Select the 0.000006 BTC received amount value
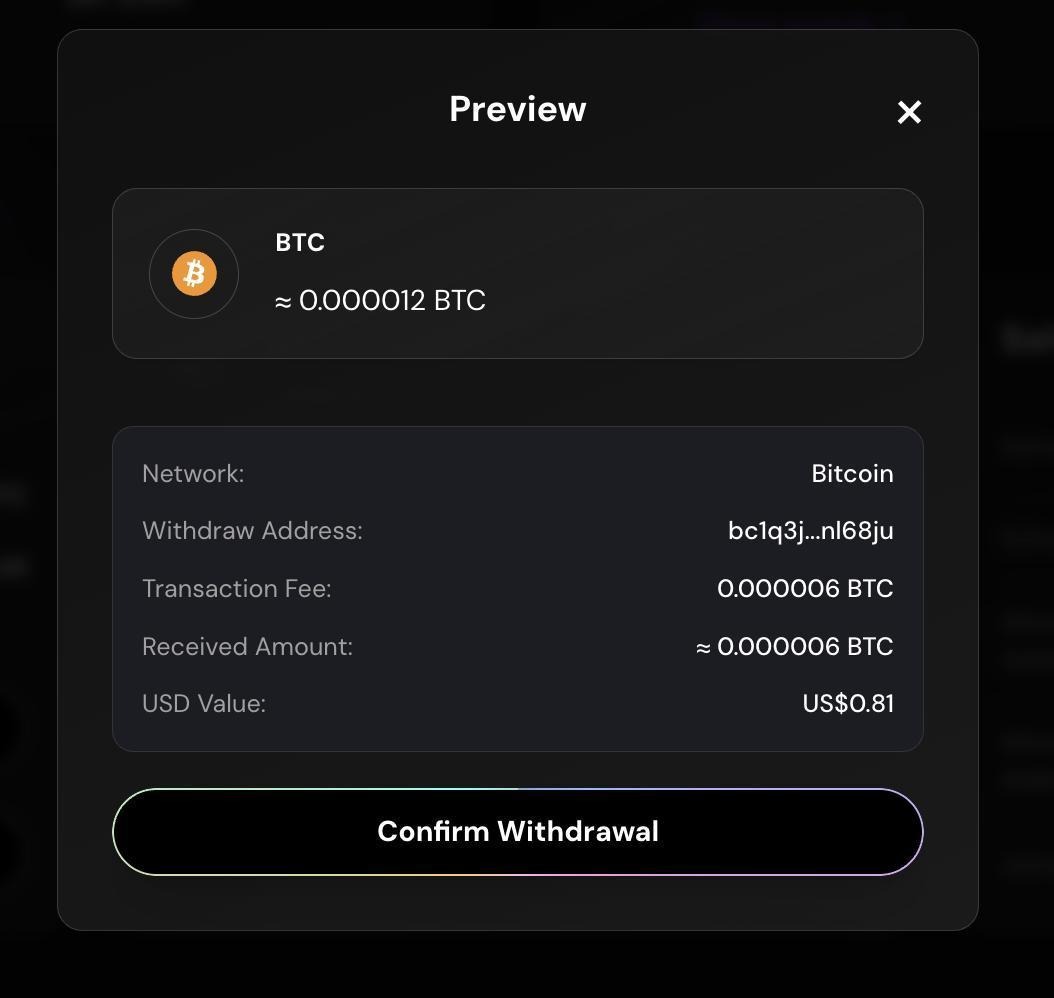 805,647
